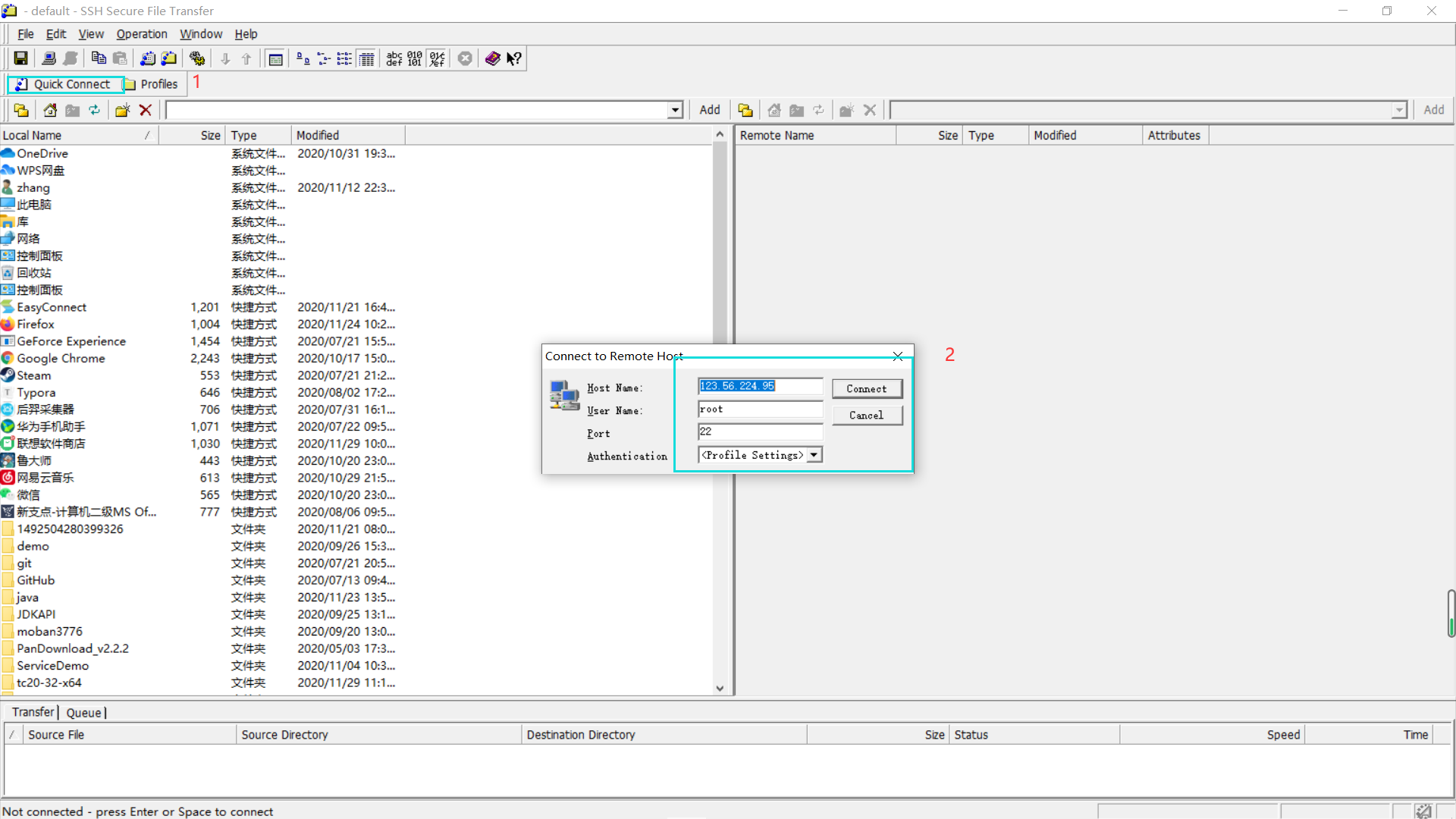The image size is (1456, 819).
Task: Open the Operation menu
Action: click(141, 34)
